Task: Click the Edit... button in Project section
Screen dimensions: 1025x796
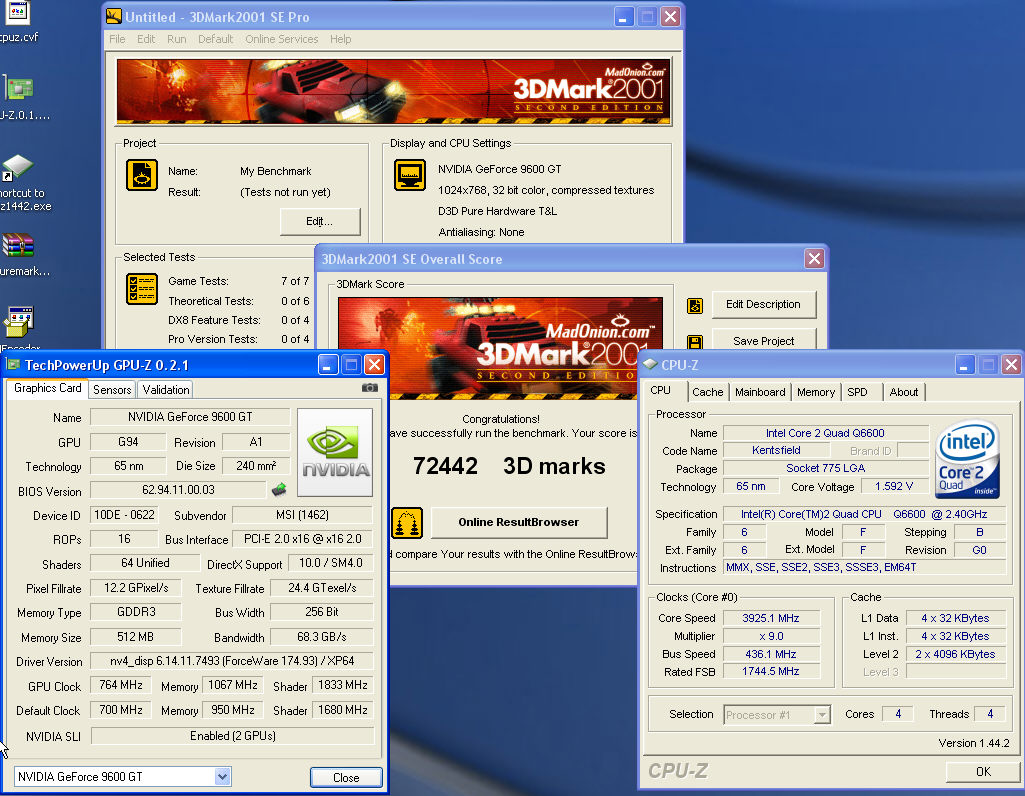Action: pyautogui.click(x=320, y=222)
